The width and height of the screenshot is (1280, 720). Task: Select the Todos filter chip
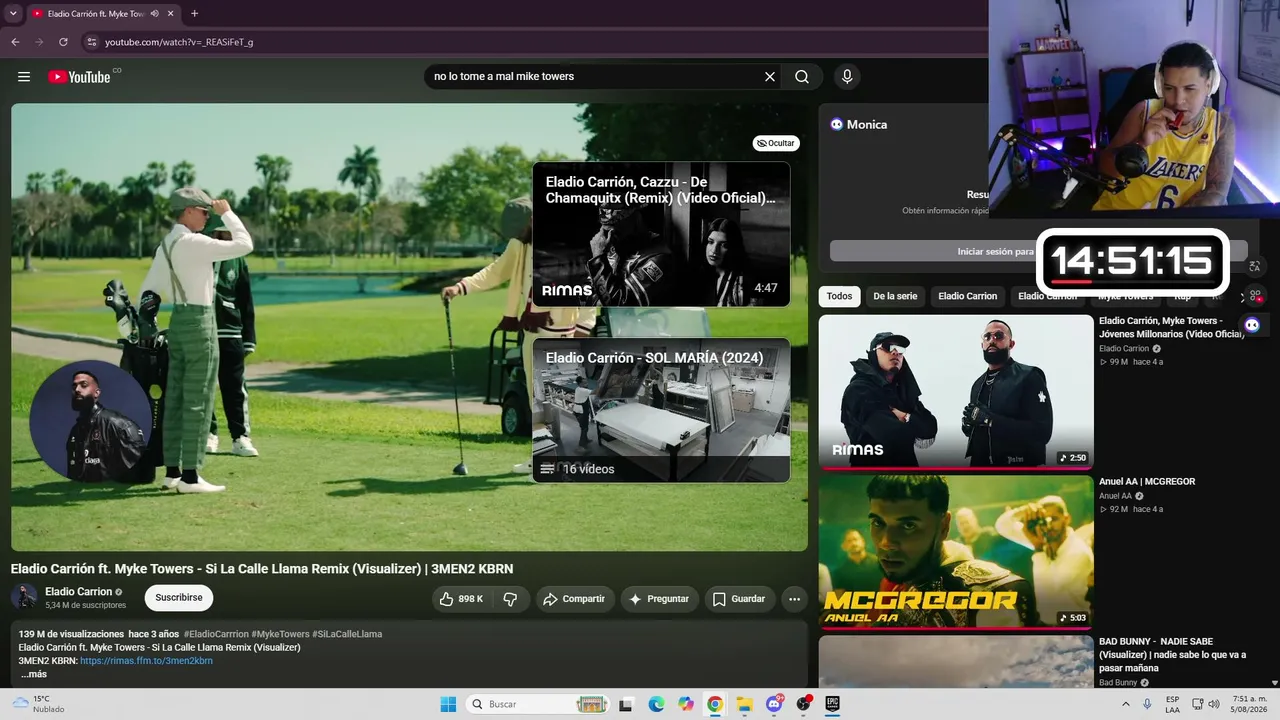coord(840,296)
